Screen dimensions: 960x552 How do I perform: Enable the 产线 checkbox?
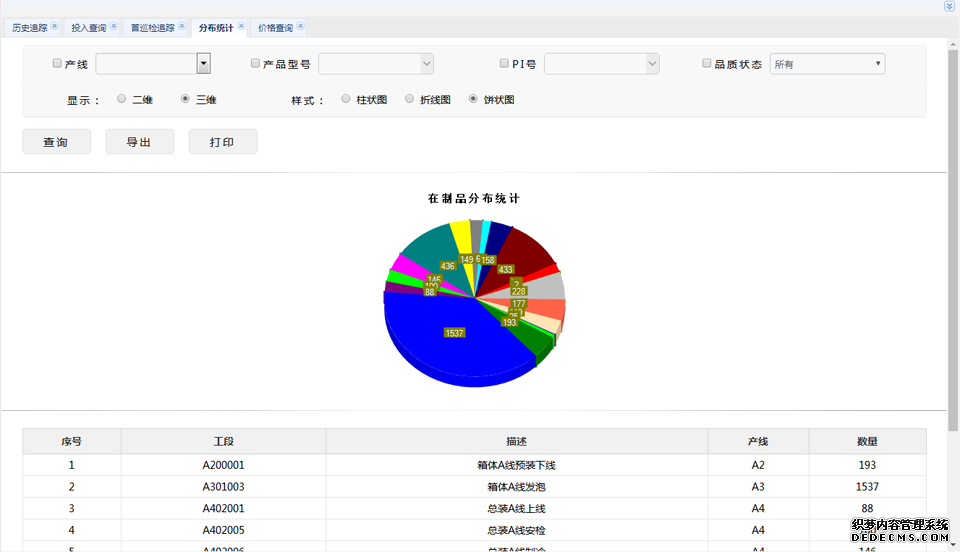click(57, 64)
